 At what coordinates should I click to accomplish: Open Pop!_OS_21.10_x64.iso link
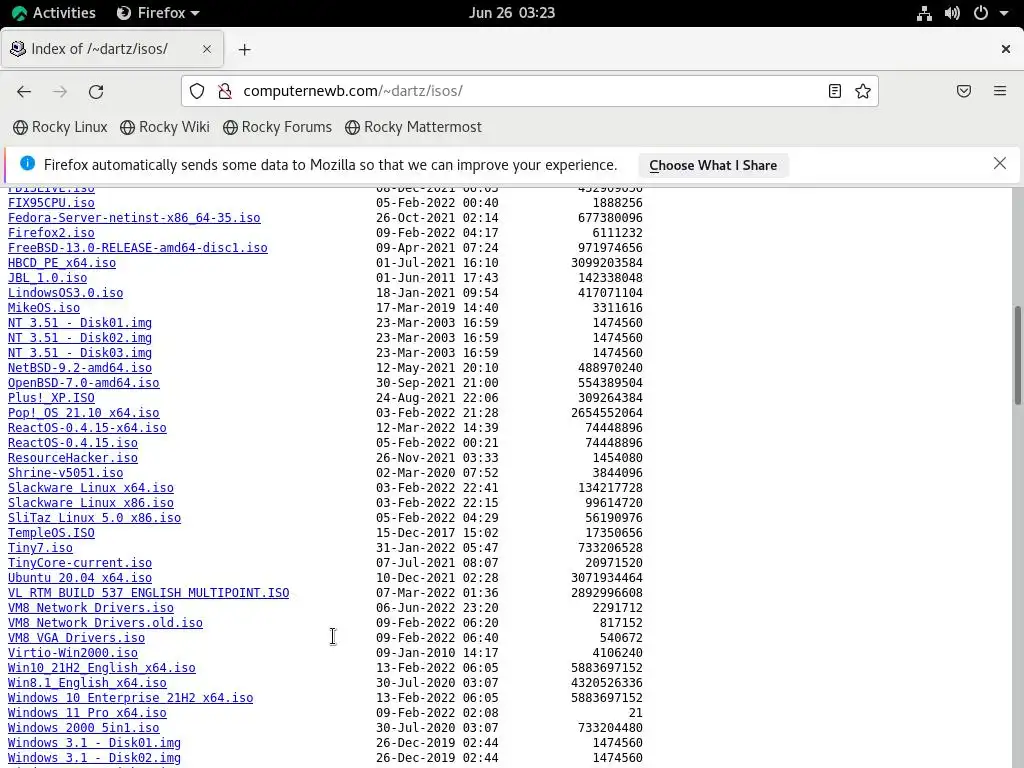point(84,413)
